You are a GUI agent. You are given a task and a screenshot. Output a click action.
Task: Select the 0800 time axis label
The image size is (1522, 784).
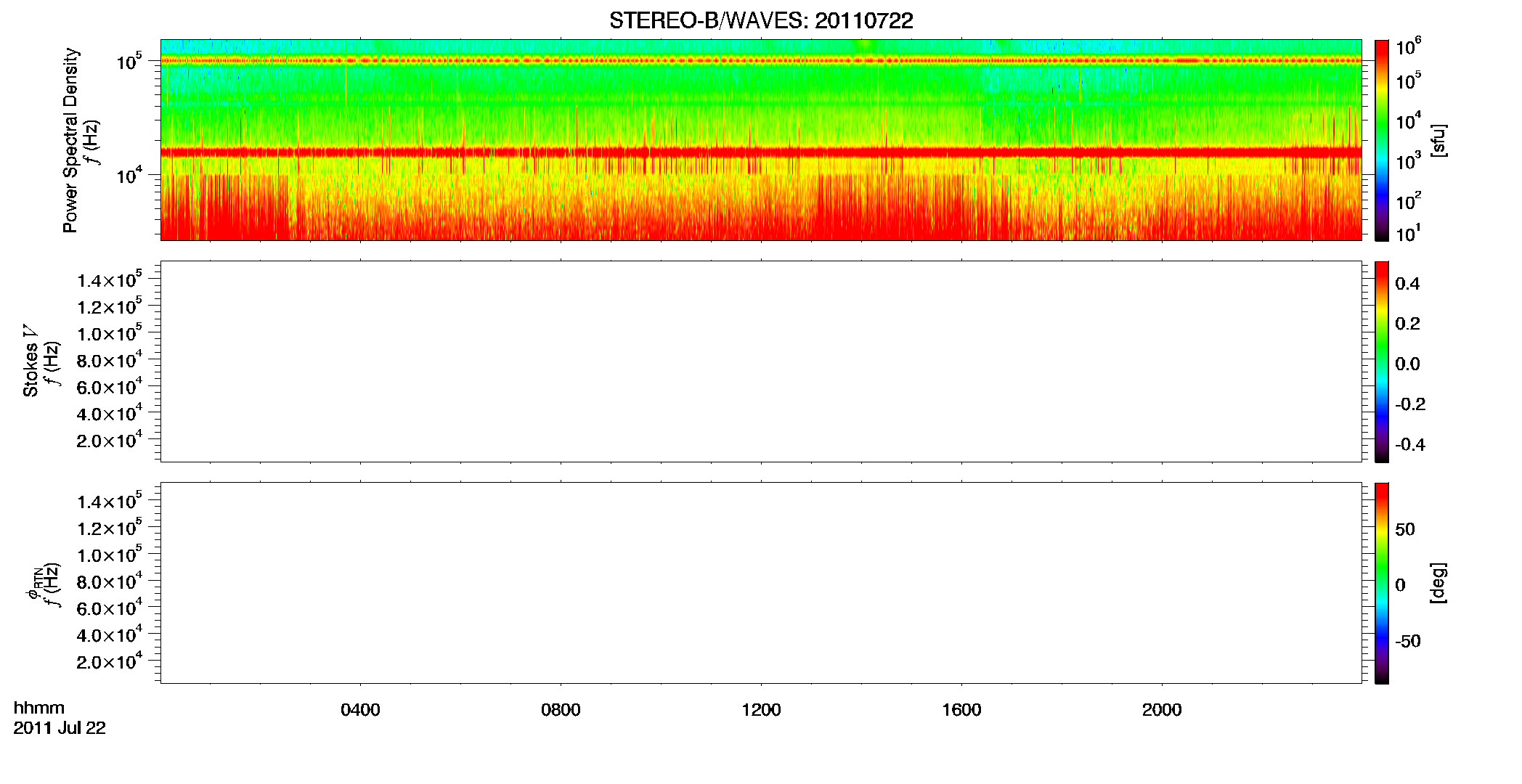point(561,710)
